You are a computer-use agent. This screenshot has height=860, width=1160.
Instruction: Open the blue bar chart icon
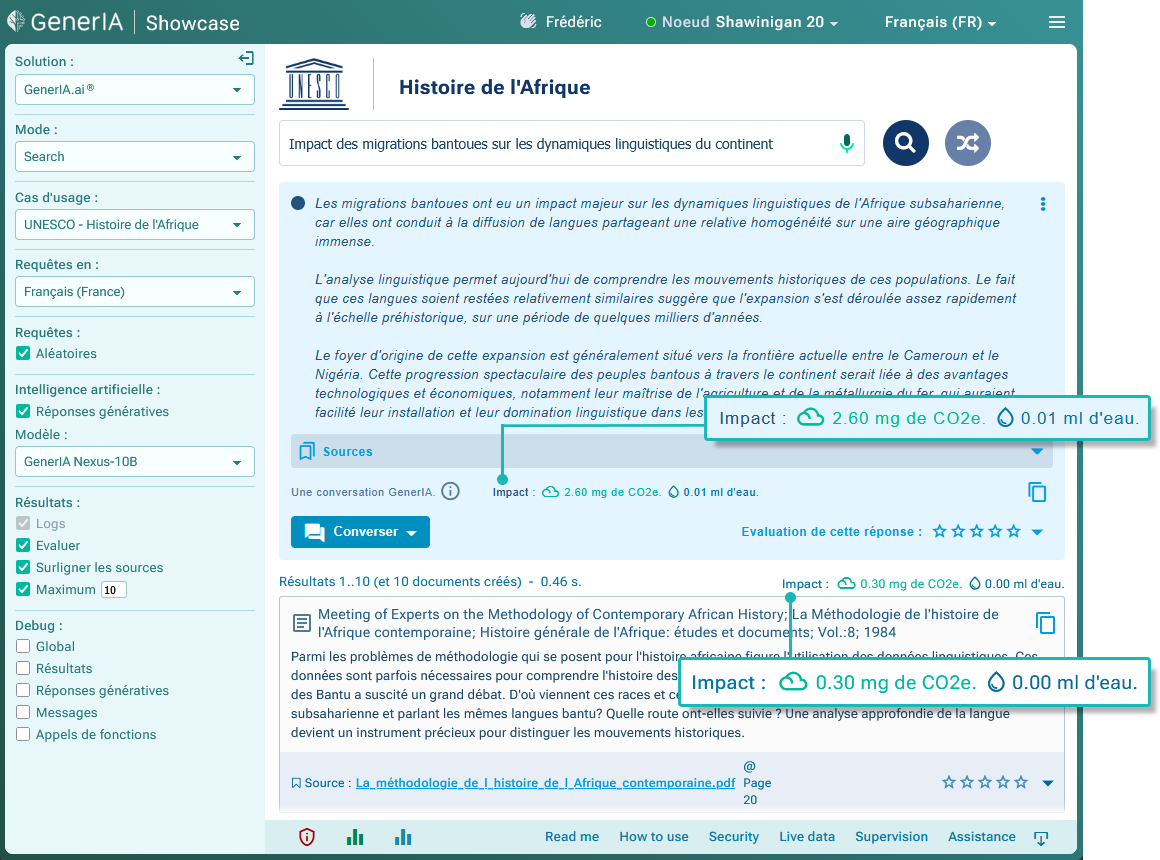[x=403, y=837]
